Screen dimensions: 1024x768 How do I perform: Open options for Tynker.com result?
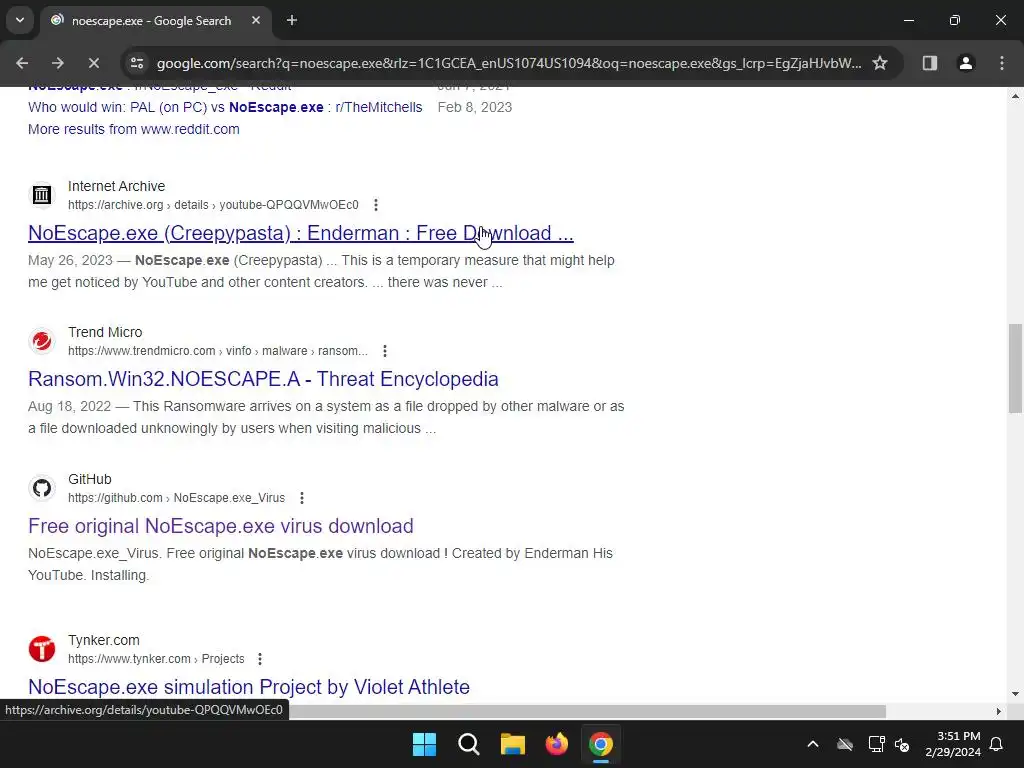[x=260, y=659]
